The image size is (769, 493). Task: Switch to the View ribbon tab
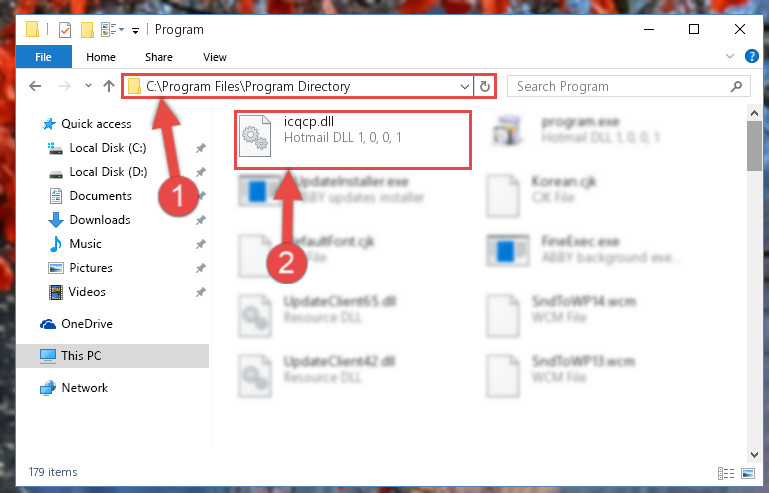215,57
